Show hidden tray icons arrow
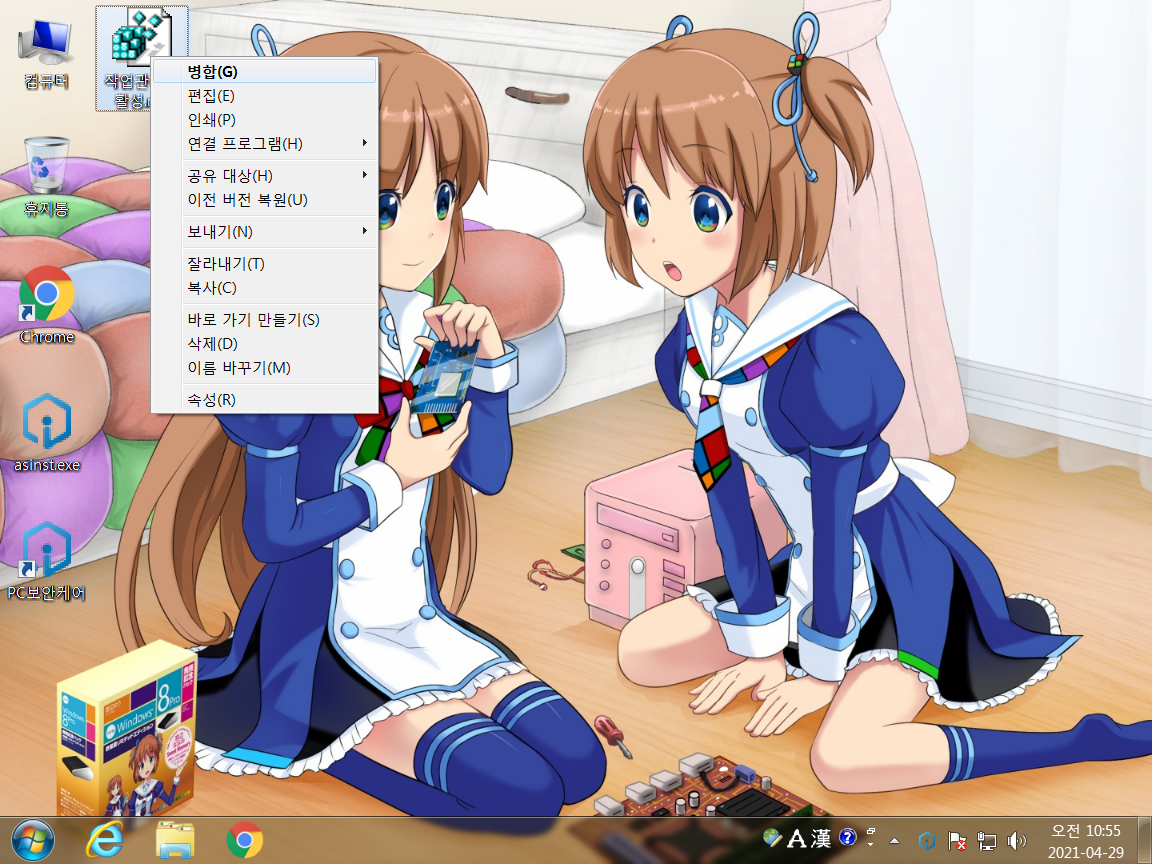This screenshot has width=1152, height=864. pos(894,840)
